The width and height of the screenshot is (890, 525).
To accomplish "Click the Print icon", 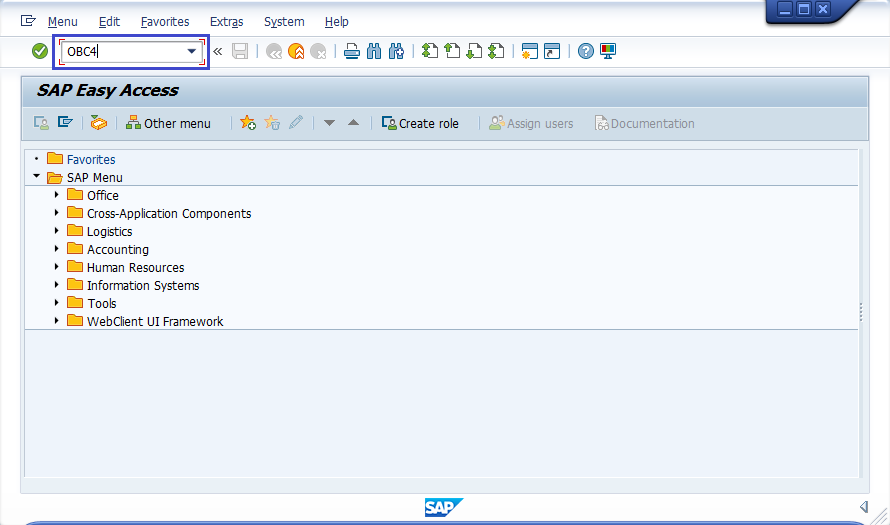I will tap(352, 52).
